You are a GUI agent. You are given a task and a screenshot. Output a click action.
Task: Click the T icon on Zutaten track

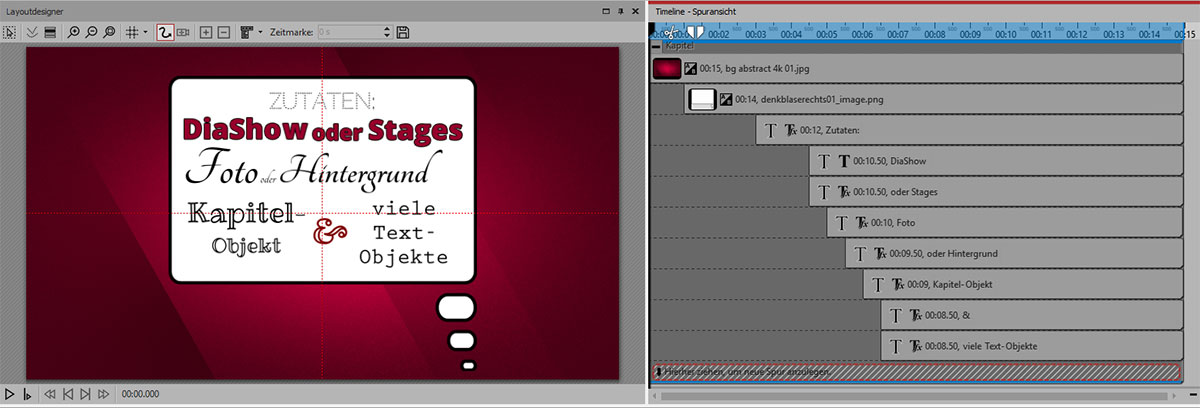point(770,130)
